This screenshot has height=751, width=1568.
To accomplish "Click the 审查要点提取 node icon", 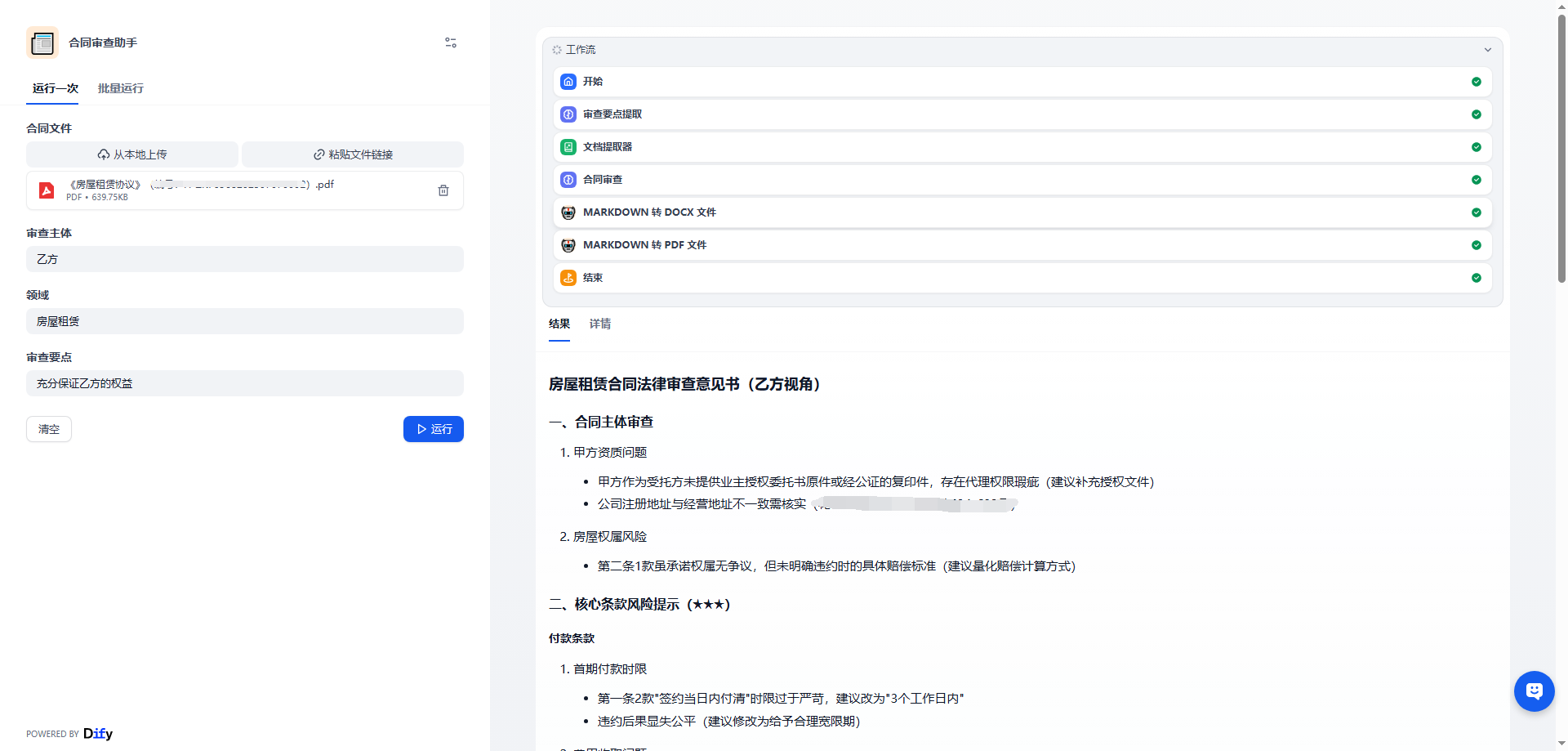I will point(568,114).
